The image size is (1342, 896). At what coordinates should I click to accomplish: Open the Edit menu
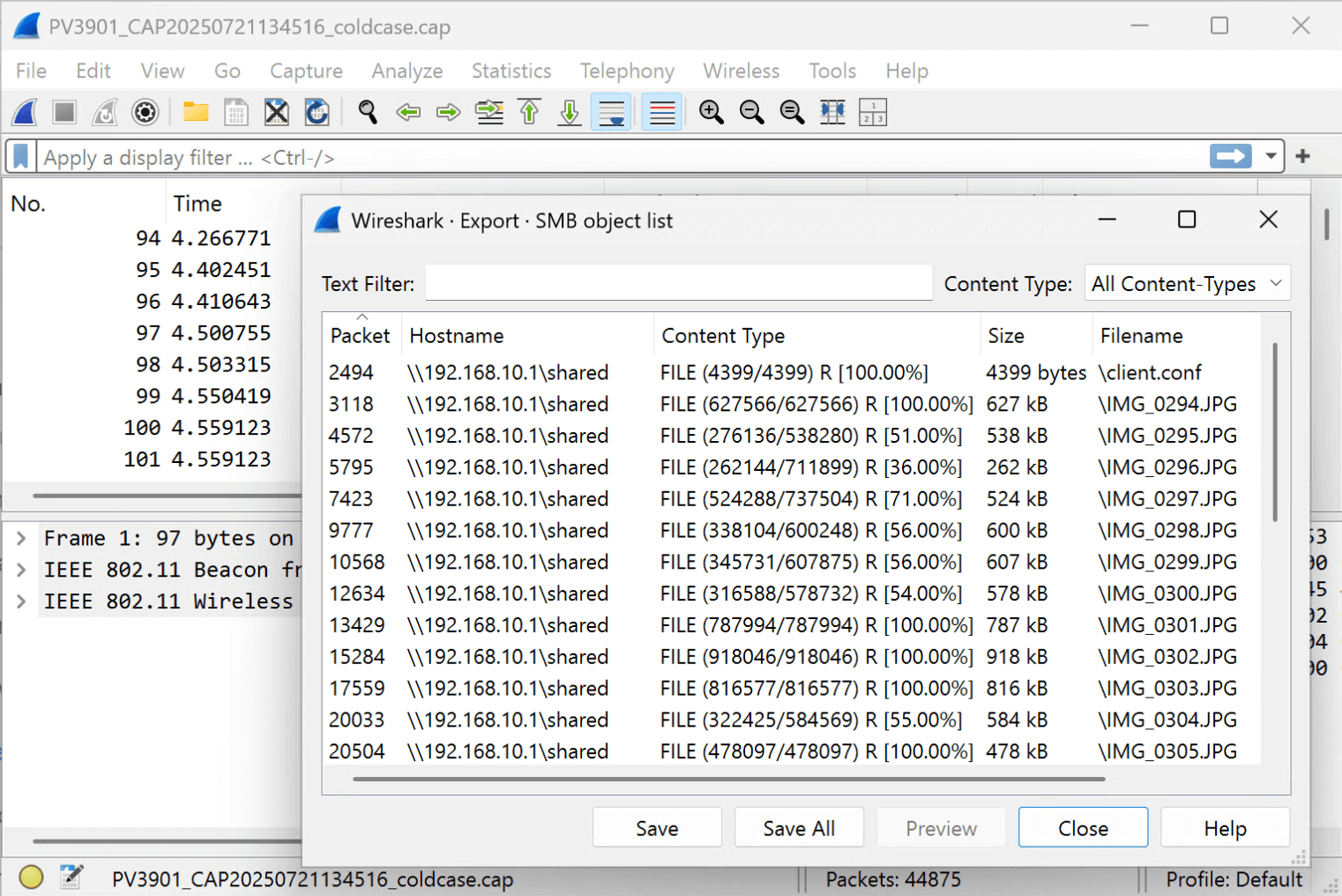[x=93, y=71]
